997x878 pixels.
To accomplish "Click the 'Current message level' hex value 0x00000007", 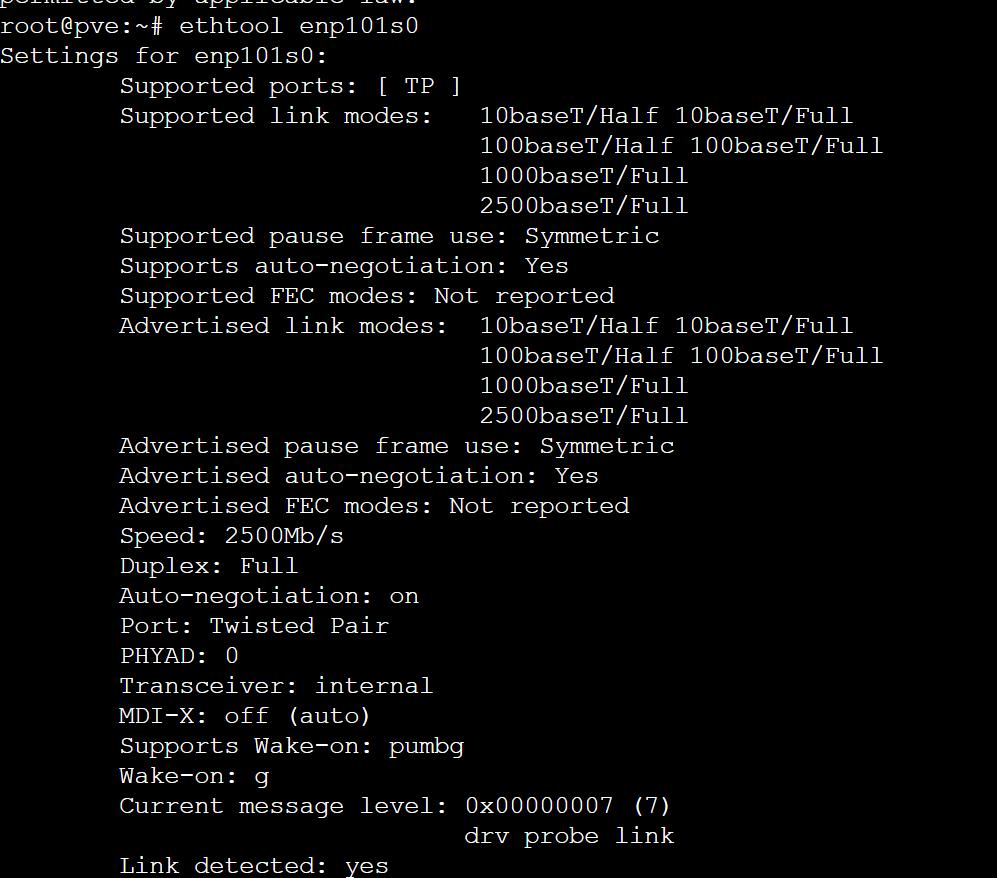I will pos(539,806).
